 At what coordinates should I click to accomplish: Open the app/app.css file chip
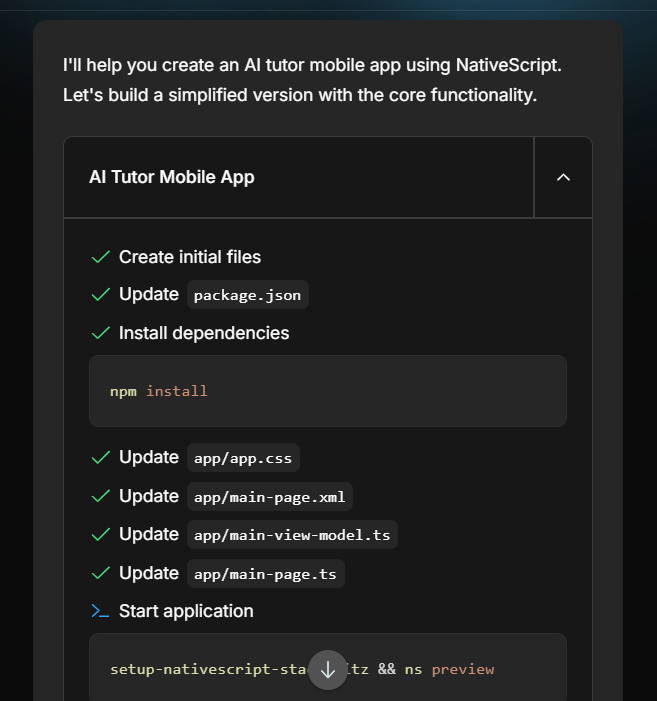pos(243,458)
